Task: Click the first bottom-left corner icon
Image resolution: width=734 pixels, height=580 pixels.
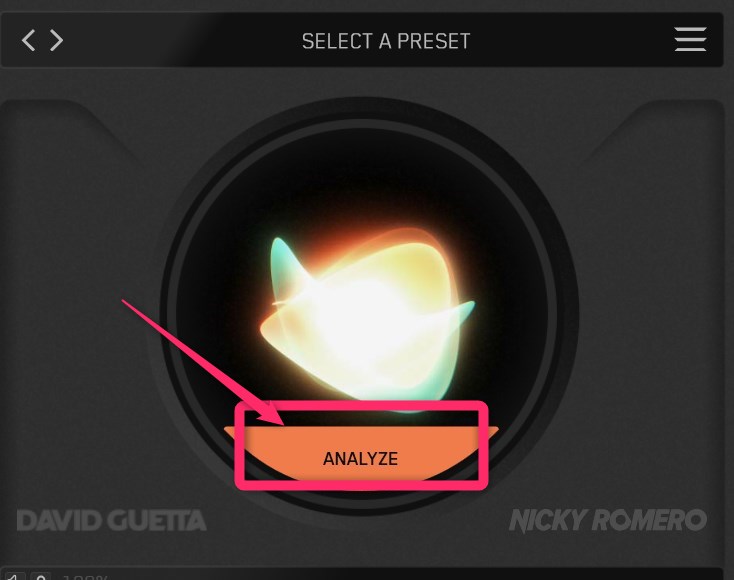Action: [x=14, y=576]
